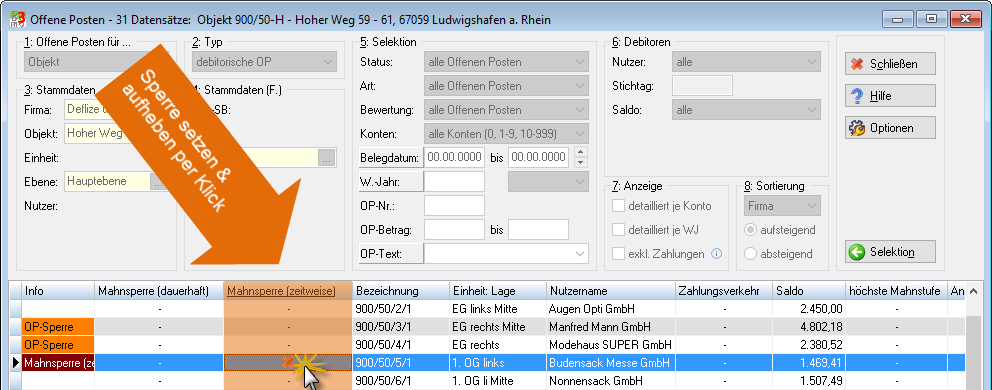Sort by Mahnsperre (dauerhaft) column header

pyautogui.click(x=159, y=291)
